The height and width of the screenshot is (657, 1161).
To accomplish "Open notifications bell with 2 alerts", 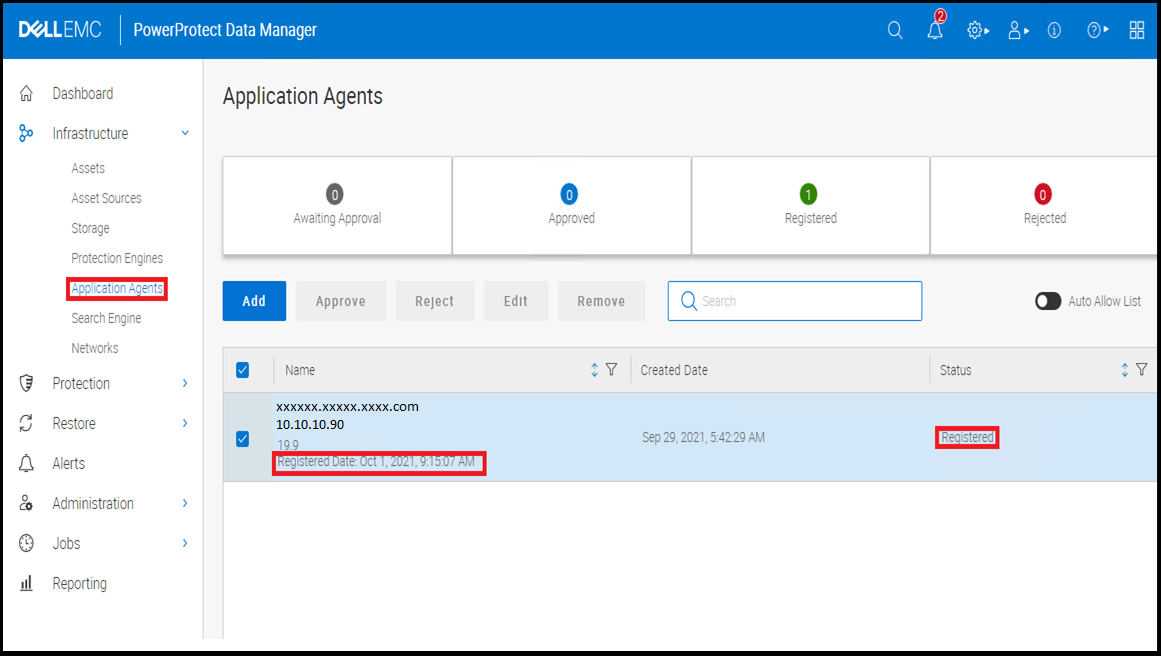I will click(936, 28).
